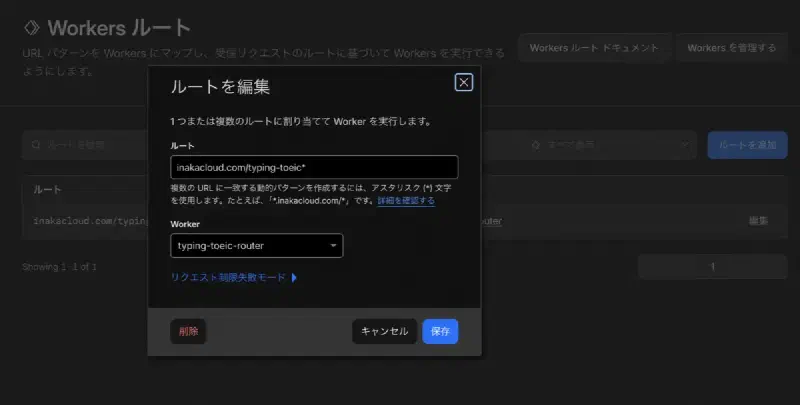Click the 保存 button
This screenshot has height=405, width=800.
pos(440,332)
